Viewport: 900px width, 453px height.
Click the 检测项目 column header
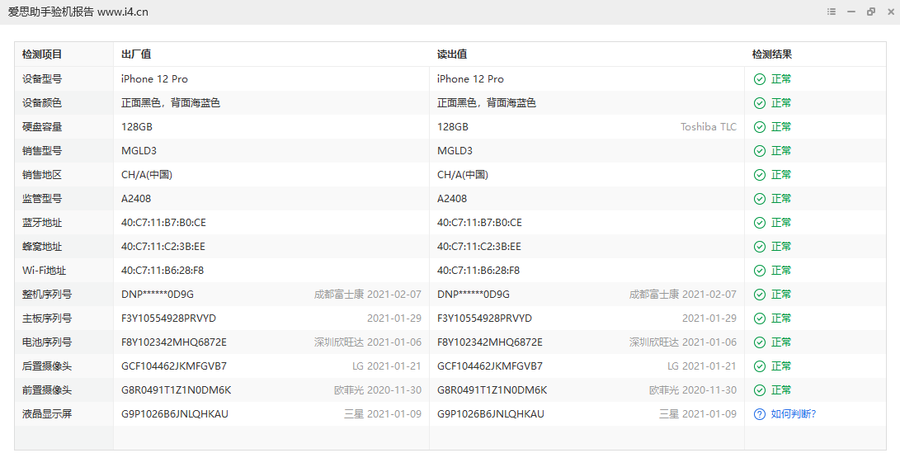[x=42, y=55]
